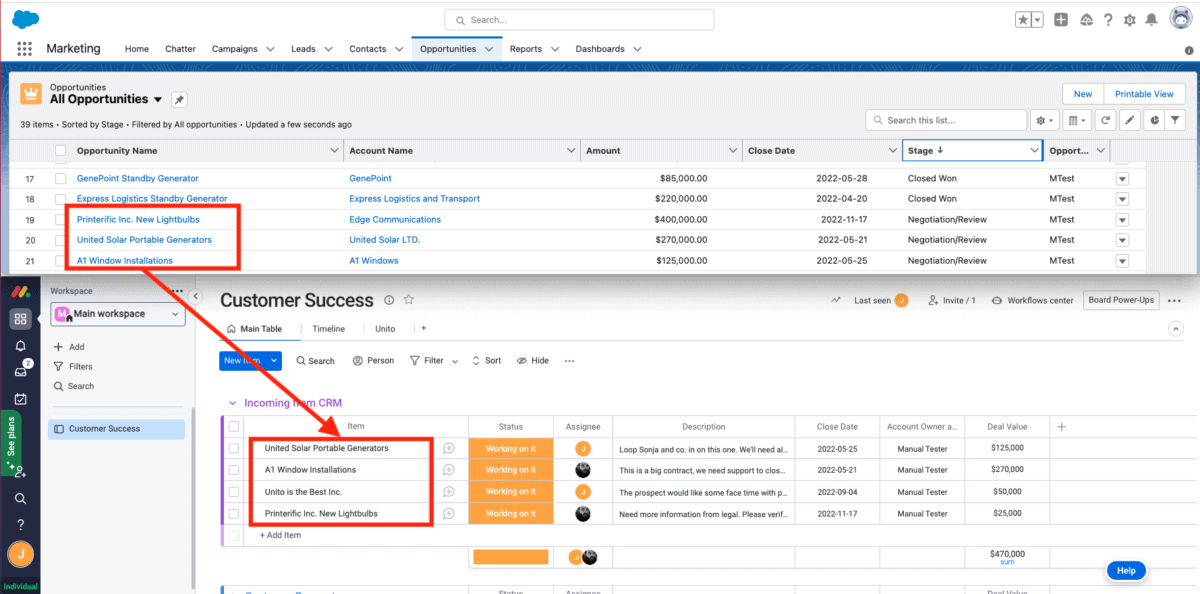Viewport: 1200px width, 594px height.
Task: Open the list view filter funnel
Action: point(1175,119)
